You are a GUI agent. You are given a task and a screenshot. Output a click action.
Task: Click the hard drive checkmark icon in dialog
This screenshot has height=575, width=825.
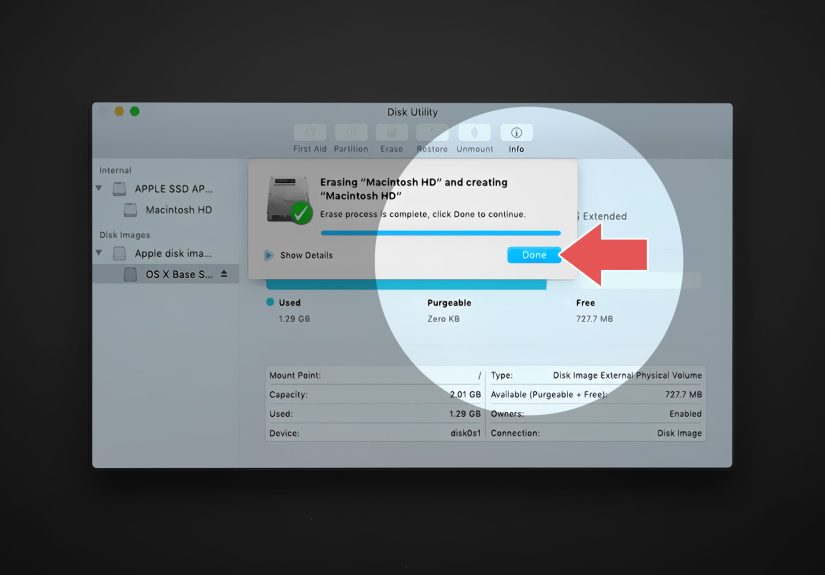[x=289, y=200]
